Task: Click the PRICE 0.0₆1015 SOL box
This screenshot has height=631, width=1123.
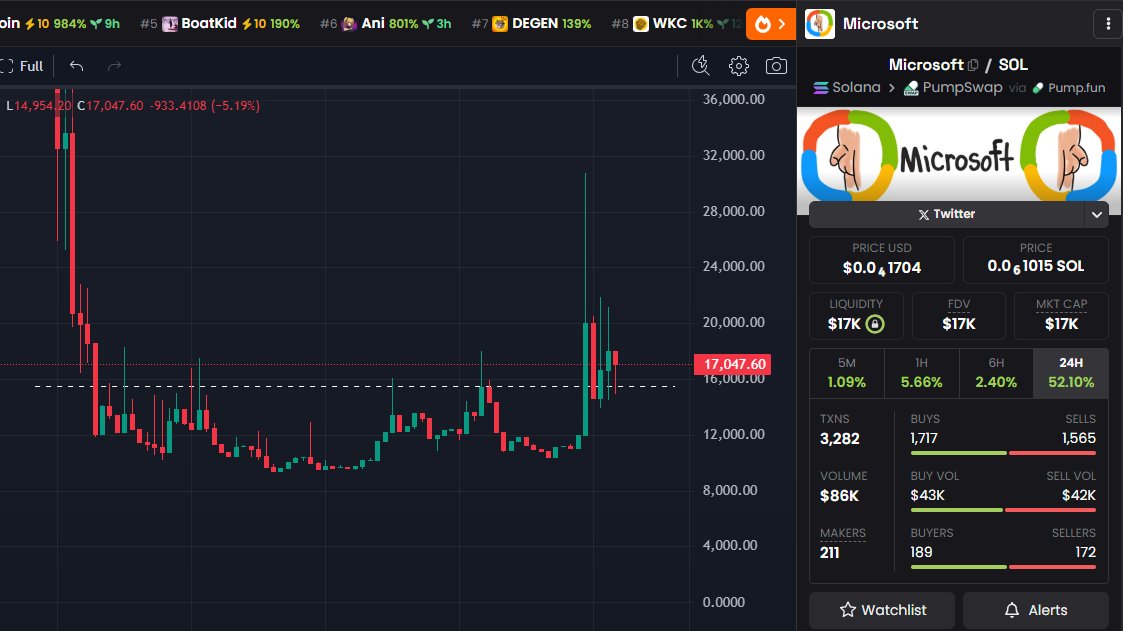Action: (1036, 259)
